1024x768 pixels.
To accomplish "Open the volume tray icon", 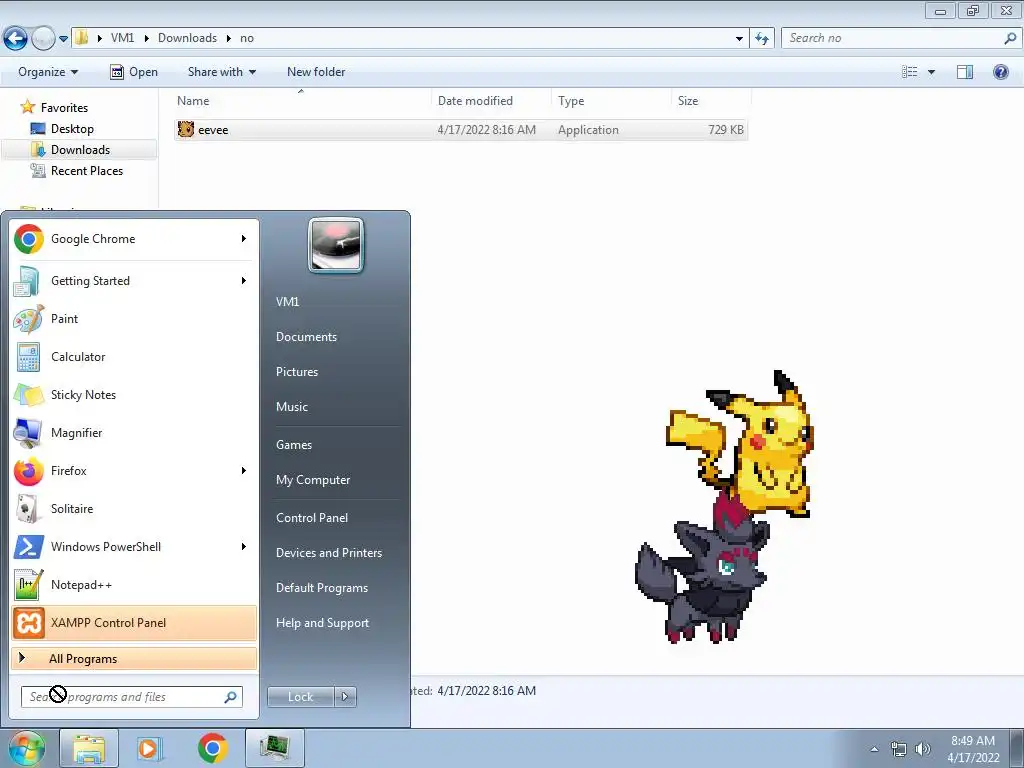I will [x=922, y=749].
